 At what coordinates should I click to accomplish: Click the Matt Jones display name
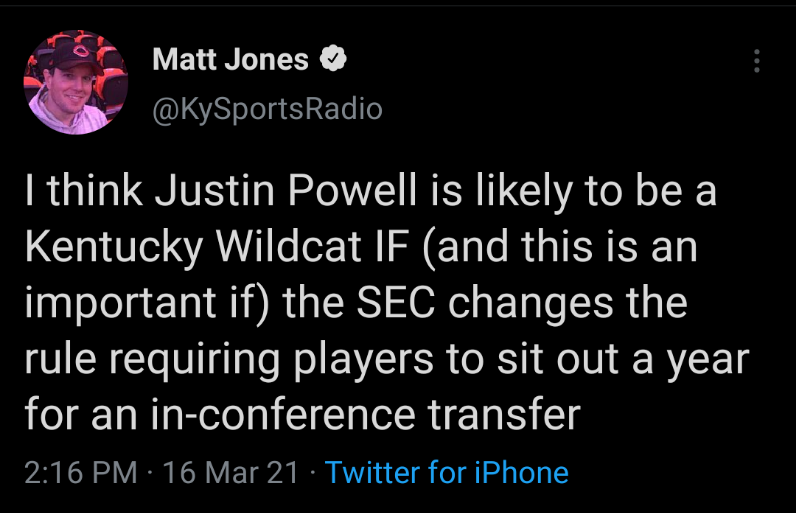tap(230, 60)
